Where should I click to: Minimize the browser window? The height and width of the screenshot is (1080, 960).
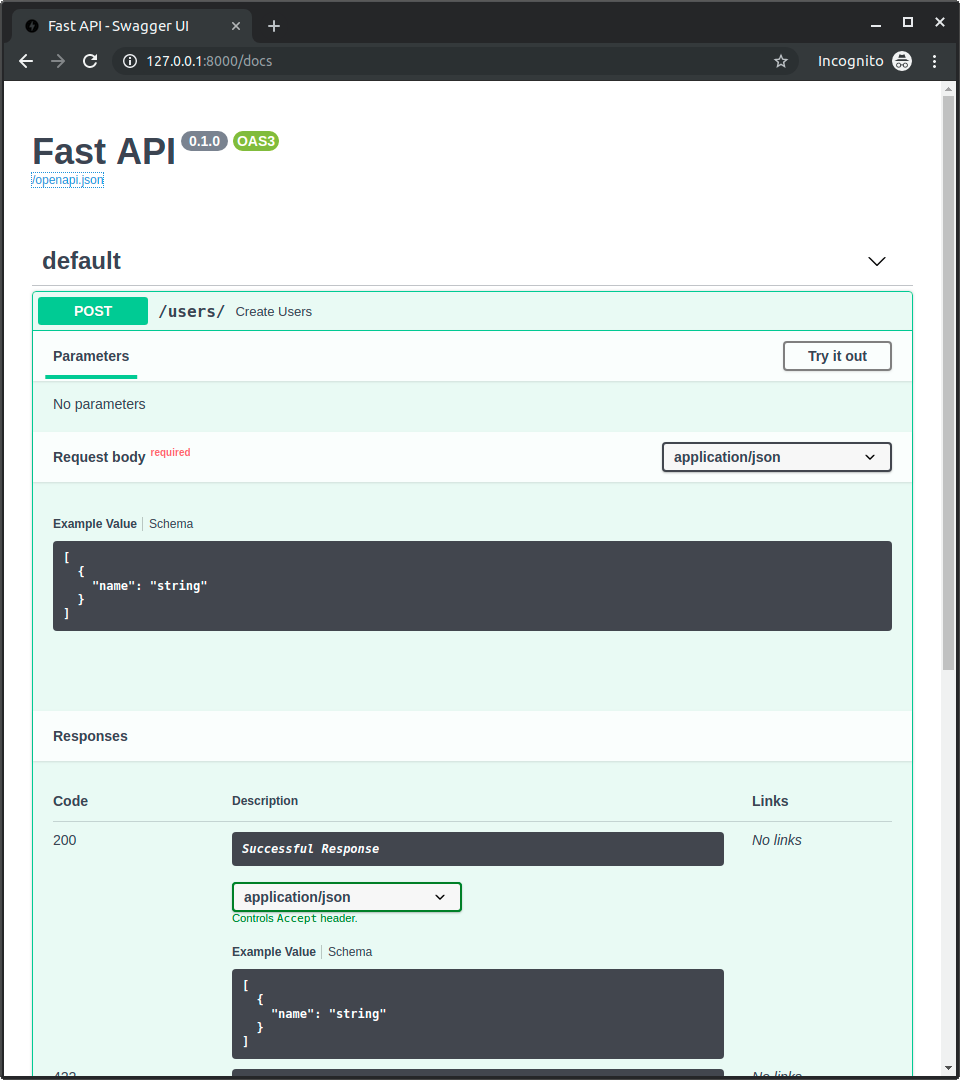coord(876,25)
